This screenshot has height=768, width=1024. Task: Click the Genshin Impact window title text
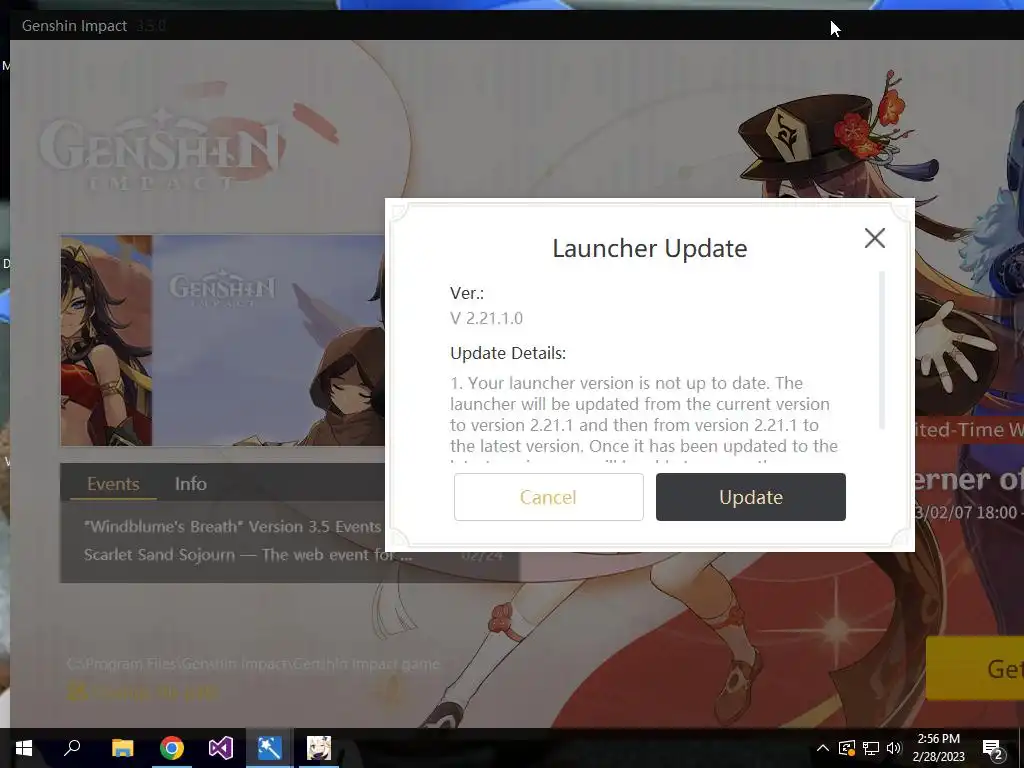(74, 26)
